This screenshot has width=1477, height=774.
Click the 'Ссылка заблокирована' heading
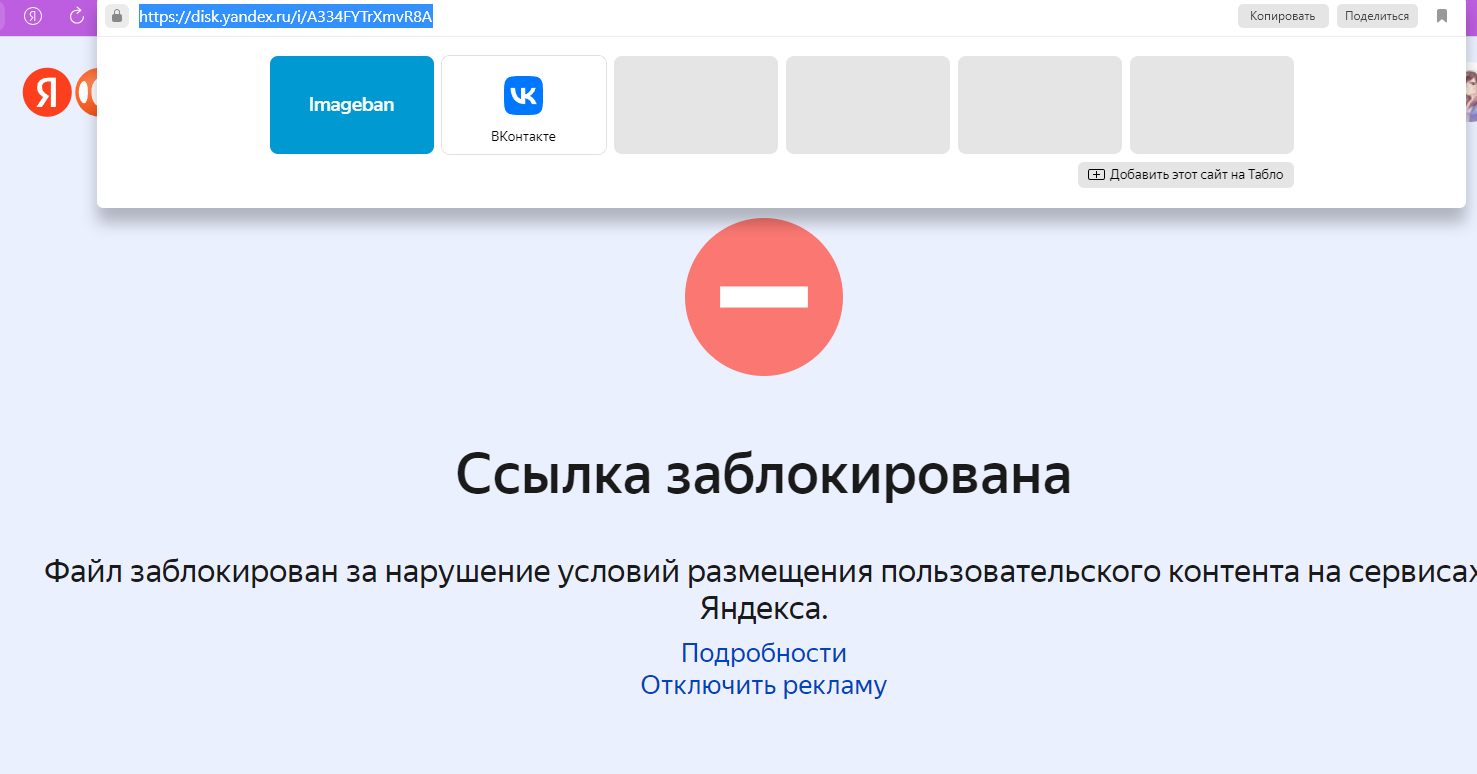tap(763, 475)
